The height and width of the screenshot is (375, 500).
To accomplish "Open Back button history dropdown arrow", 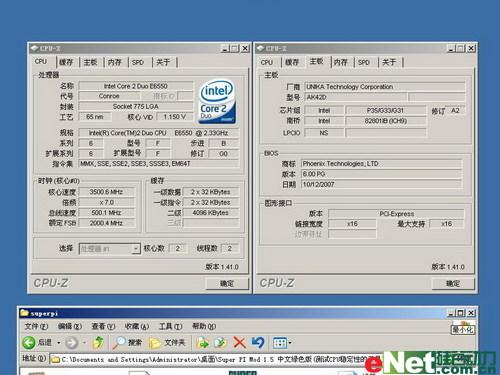I will point(59,343).
